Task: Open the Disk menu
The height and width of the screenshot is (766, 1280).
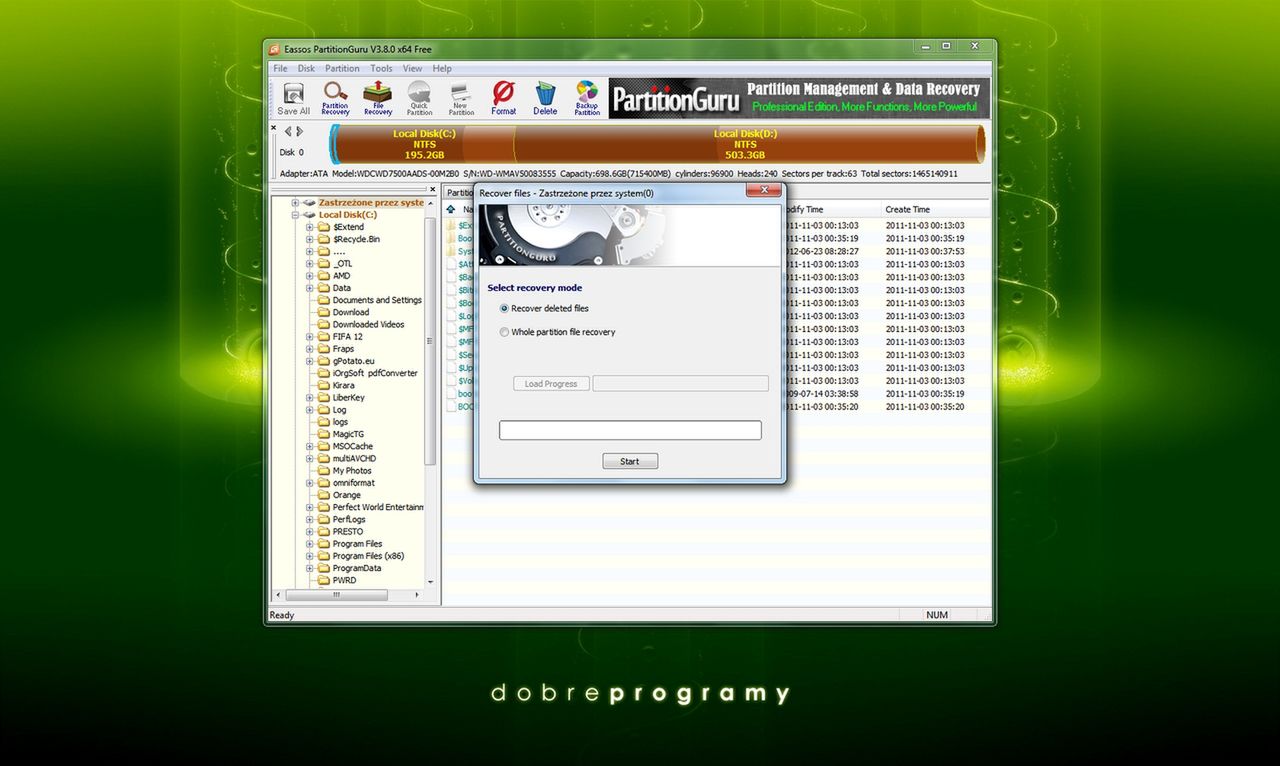Action: pyautogui.click(x=306, y=69)
